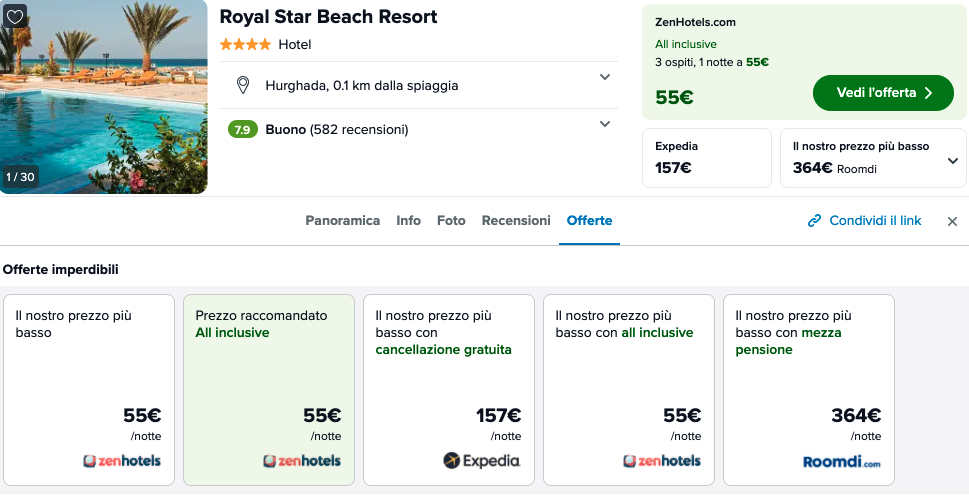This screenshot has height=499, width=969.
Task: Click the location pin icon
Action: point(243,85)
